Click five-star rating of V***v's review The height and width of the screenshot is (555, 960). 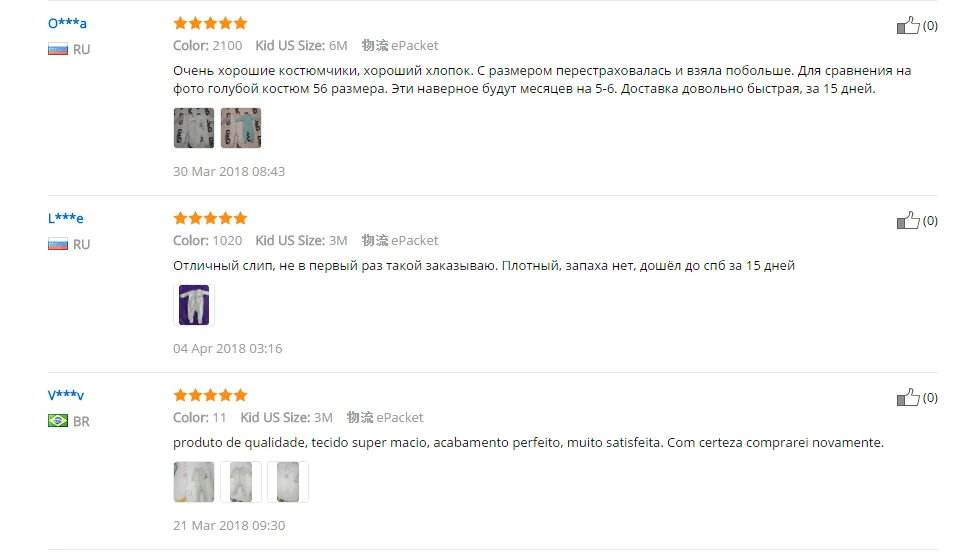[210, 395]
